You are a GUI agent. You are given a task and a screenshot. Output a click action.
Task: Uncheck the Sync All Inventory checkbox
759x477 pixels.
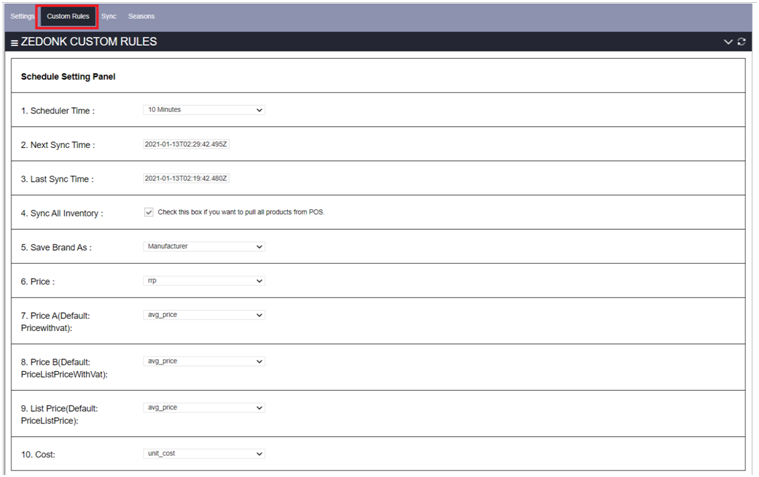point(149,212)
